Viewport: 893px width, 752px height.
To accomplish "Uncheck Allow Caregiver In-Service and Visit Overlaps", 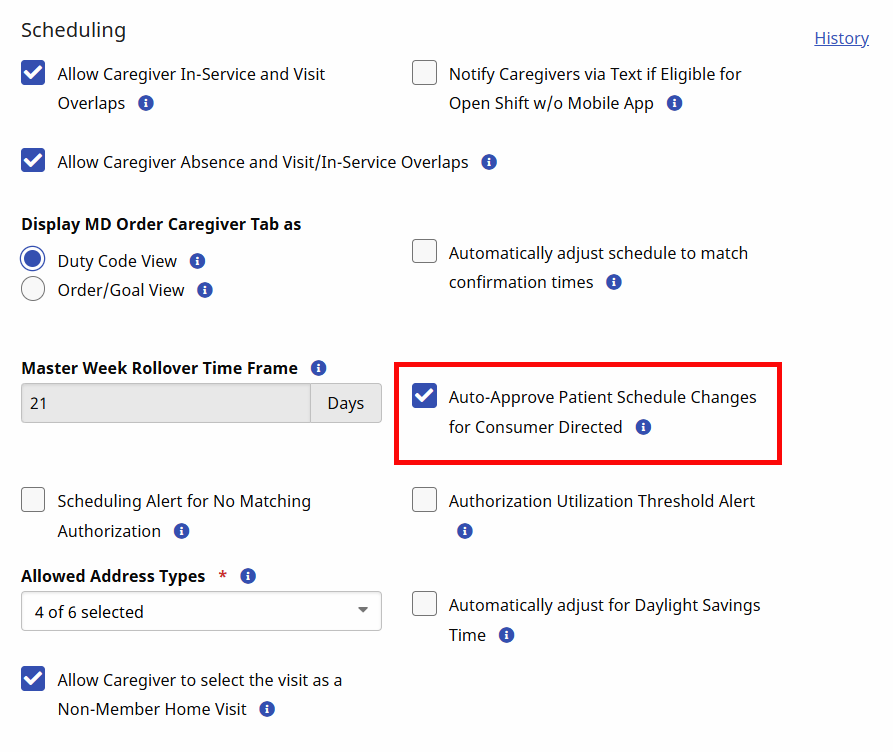I will pos(33,73).
